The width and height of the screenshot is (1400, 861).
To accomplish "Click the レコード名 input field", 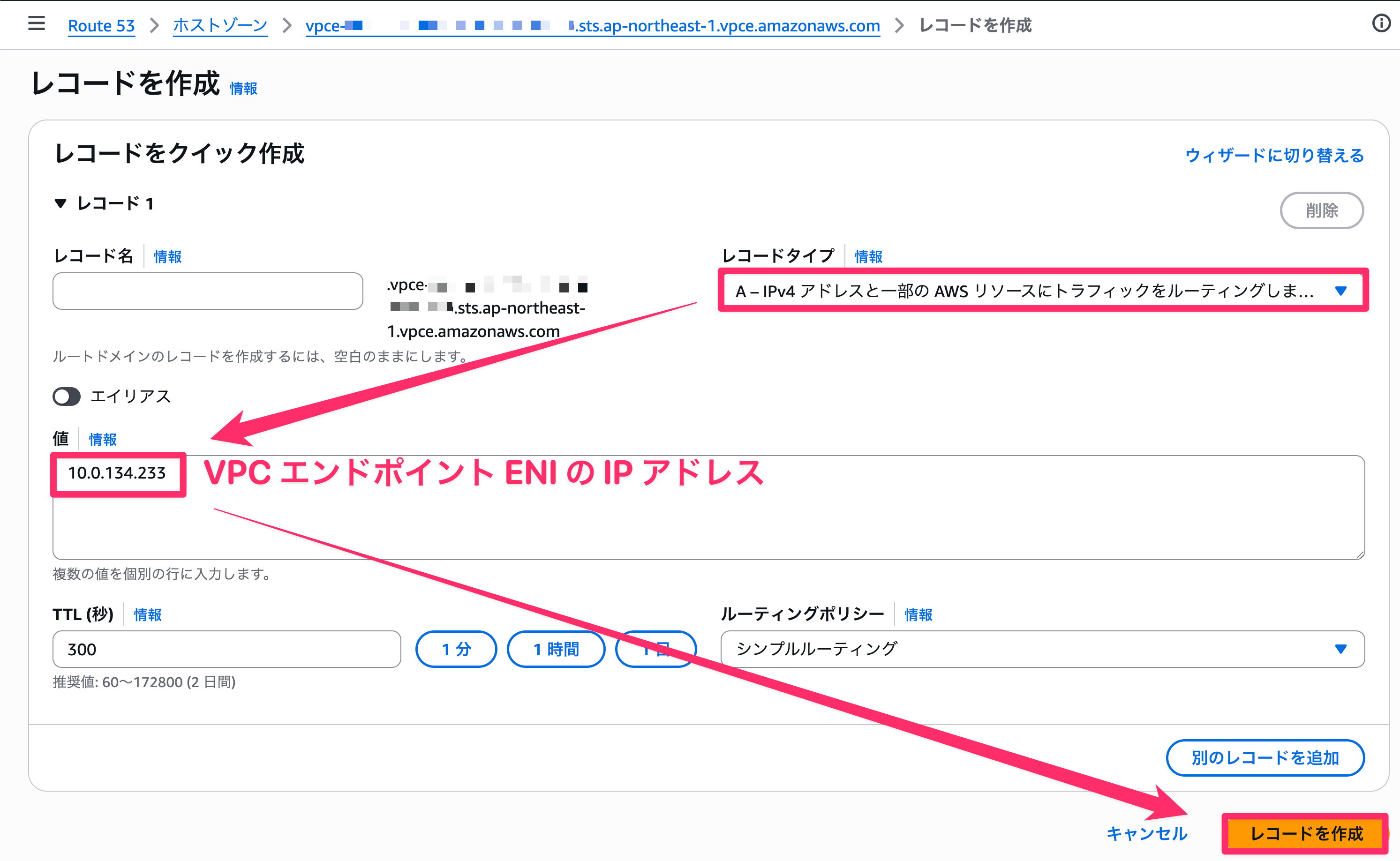I will click(207, 291).
